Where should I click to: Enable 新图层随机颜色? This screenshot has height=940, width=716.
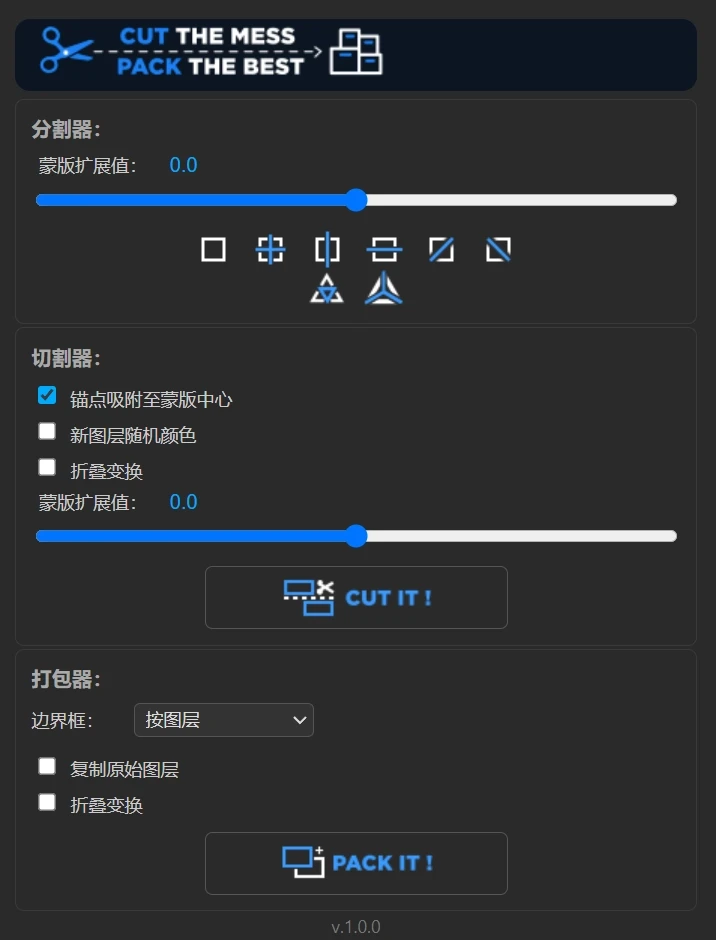(x=46, y=430)
